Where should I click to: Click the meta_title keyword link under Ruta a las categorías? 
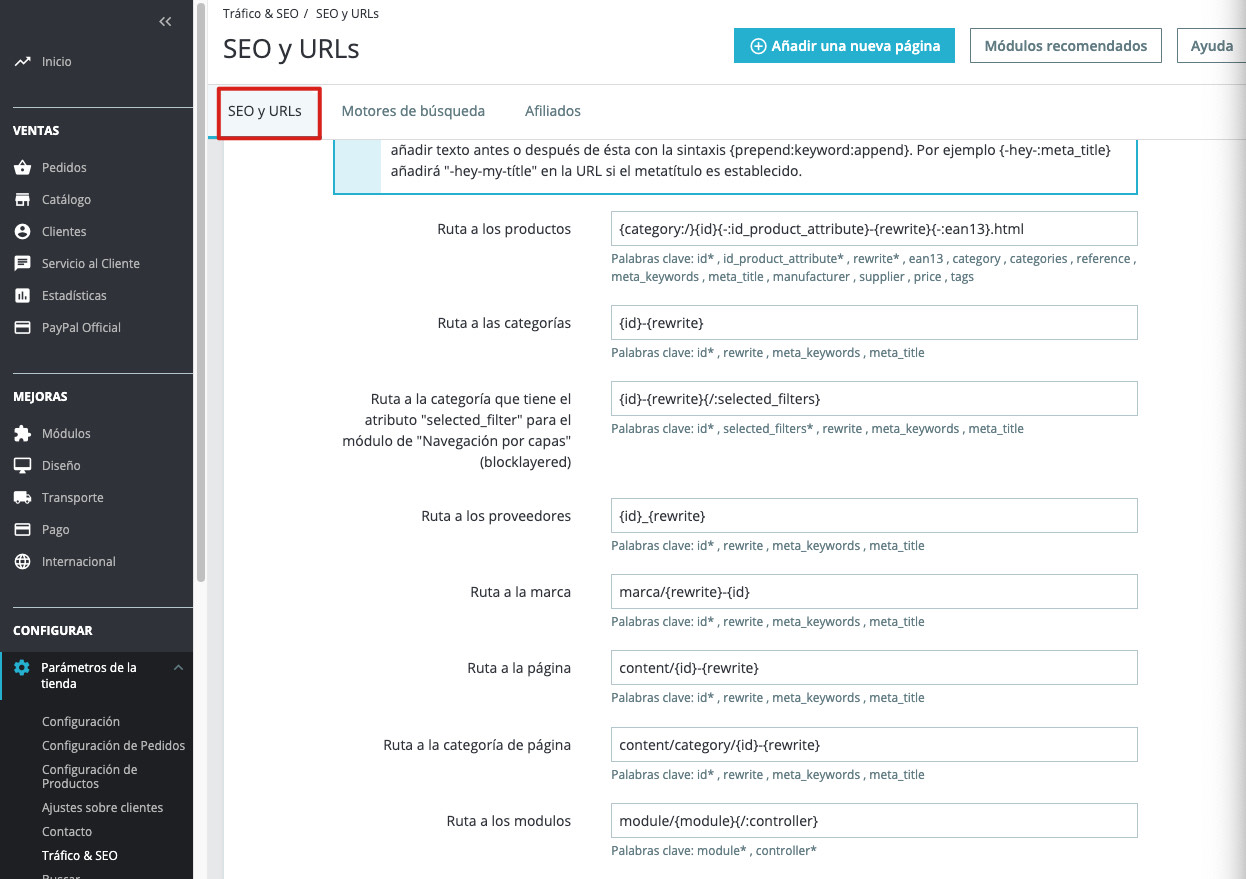[897, 352]
